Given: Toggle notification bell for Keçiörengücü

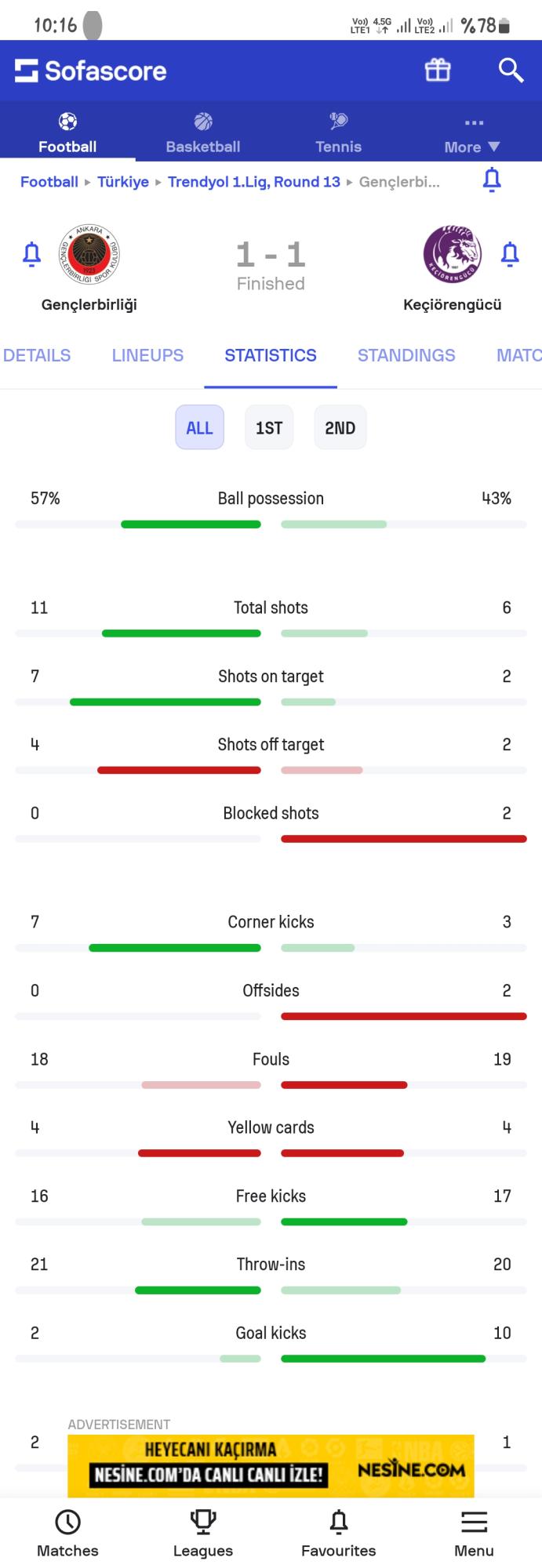Looking at the screenshot, I should [x=510, y=254].
